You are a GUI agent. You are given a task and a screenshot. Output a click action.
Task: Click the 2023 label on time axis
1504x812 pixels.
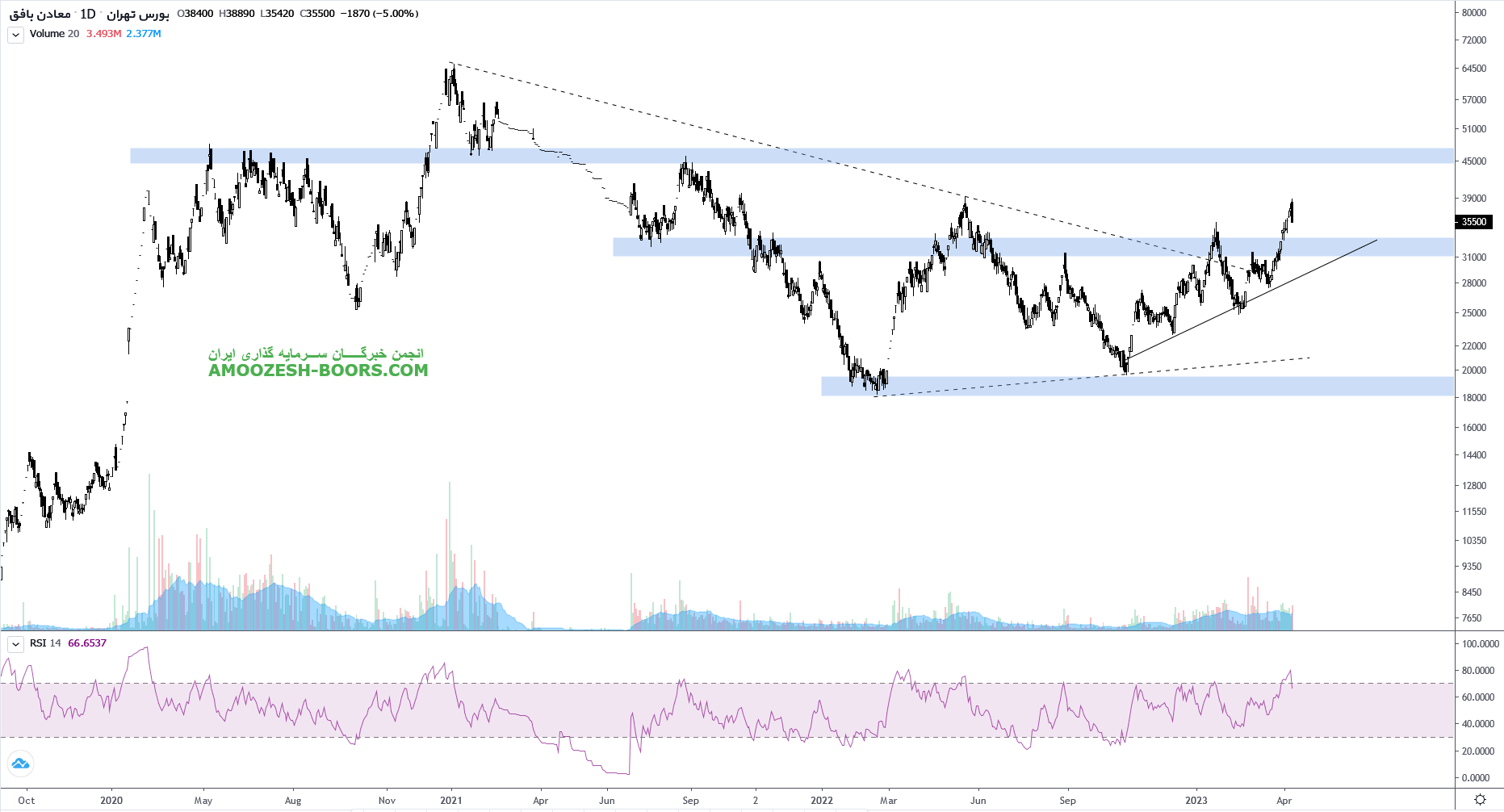point(1196,801)
